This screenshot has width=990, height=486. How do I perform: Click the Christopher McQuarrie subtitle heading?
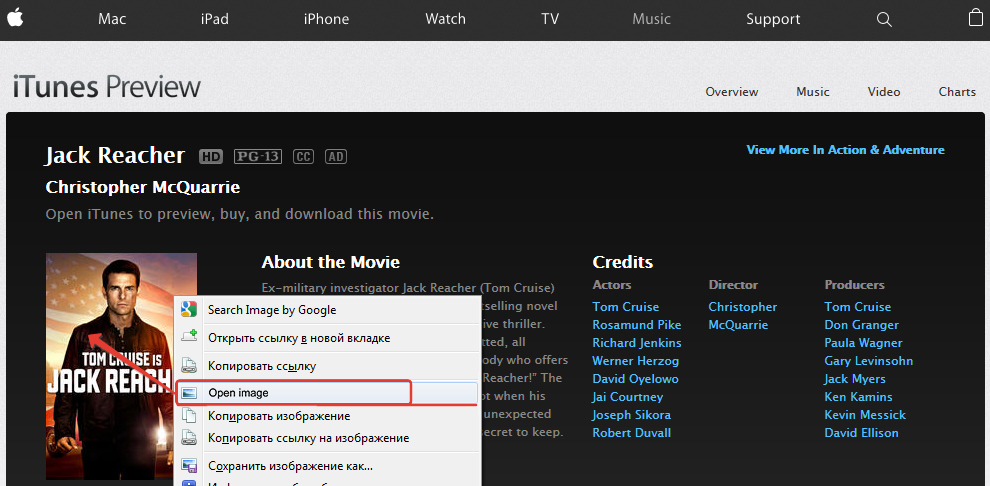tap(143, 187)
